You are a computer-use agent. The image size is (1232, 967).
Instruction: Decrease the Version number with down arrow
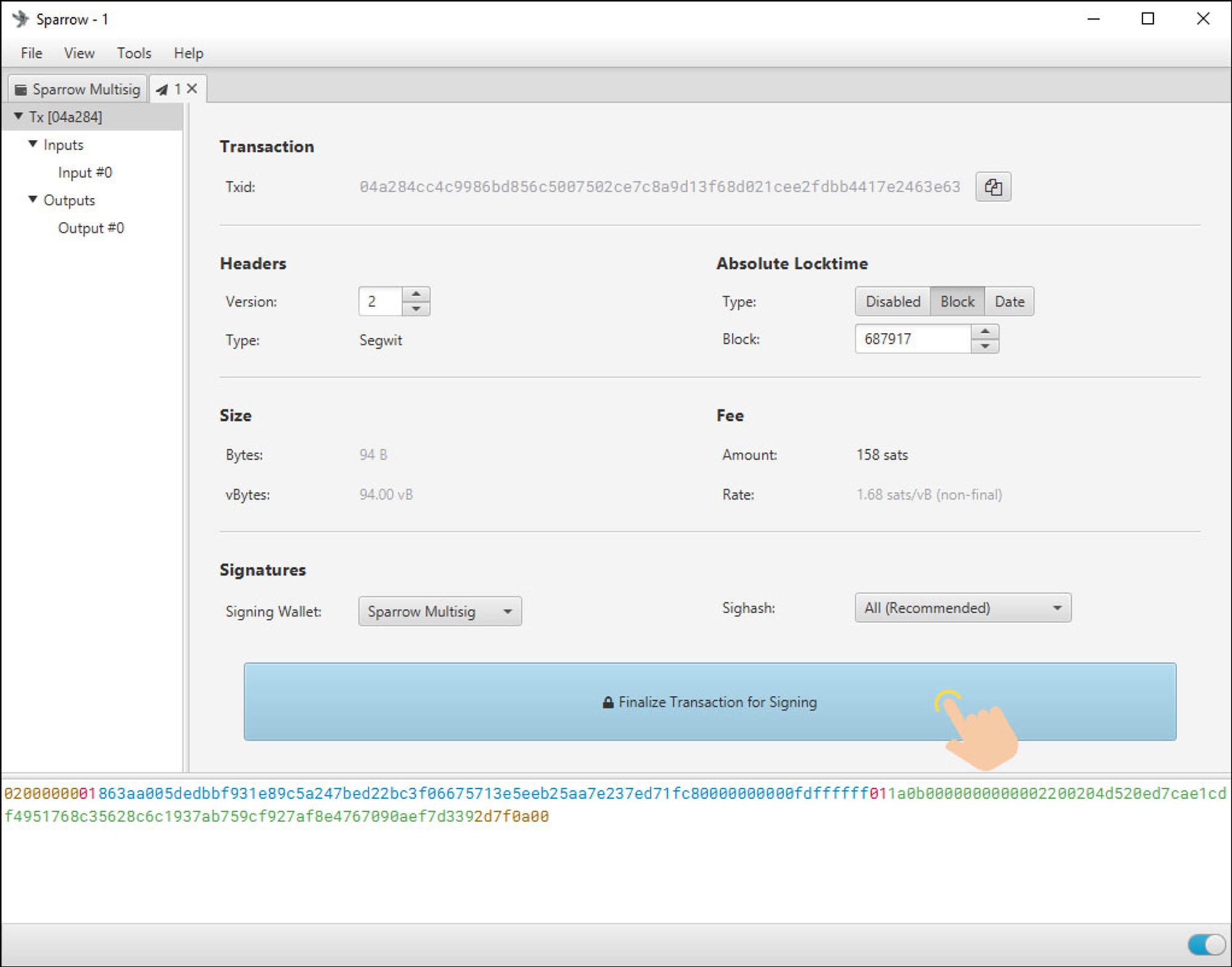416,309
